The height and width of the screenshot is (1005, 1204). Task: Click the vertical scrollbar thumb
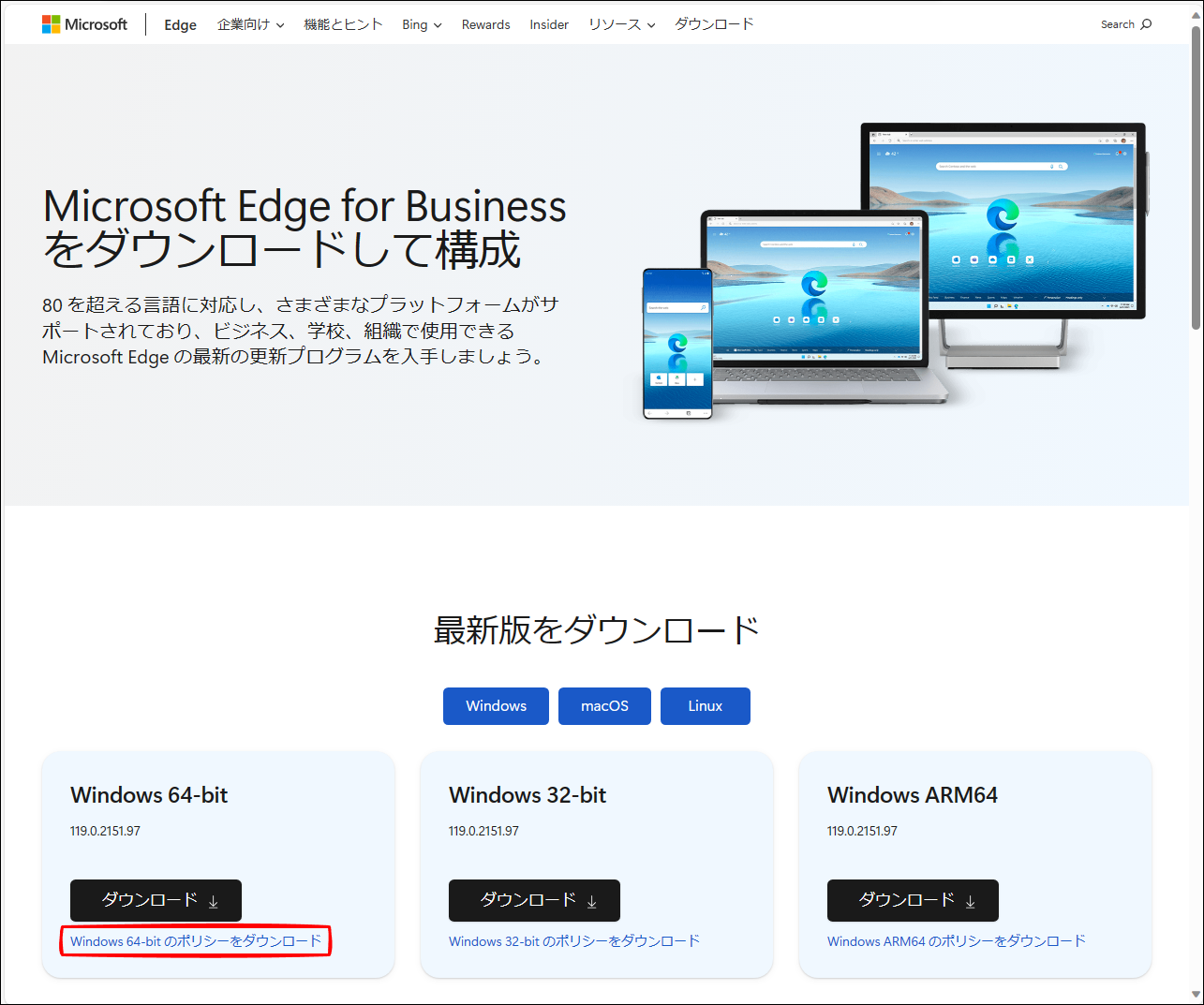[1196, 178]
